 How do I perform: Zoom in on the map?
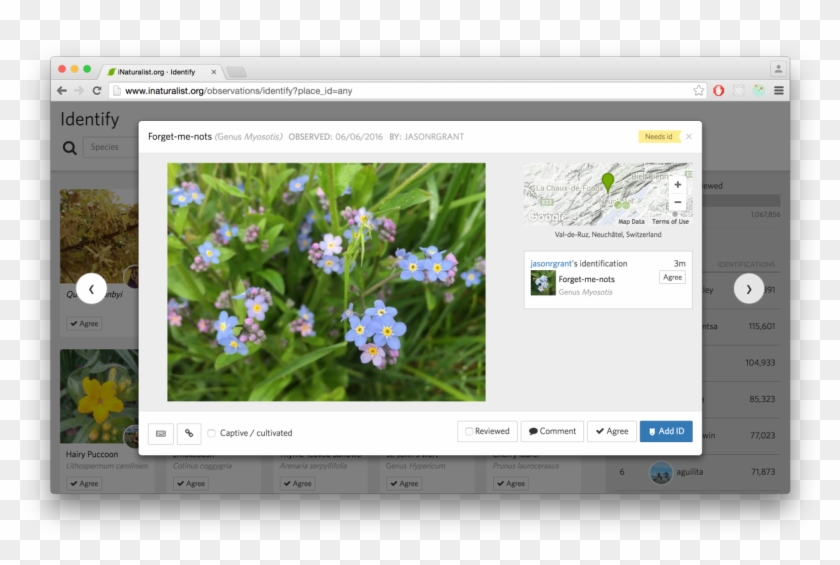pos(678,184)
